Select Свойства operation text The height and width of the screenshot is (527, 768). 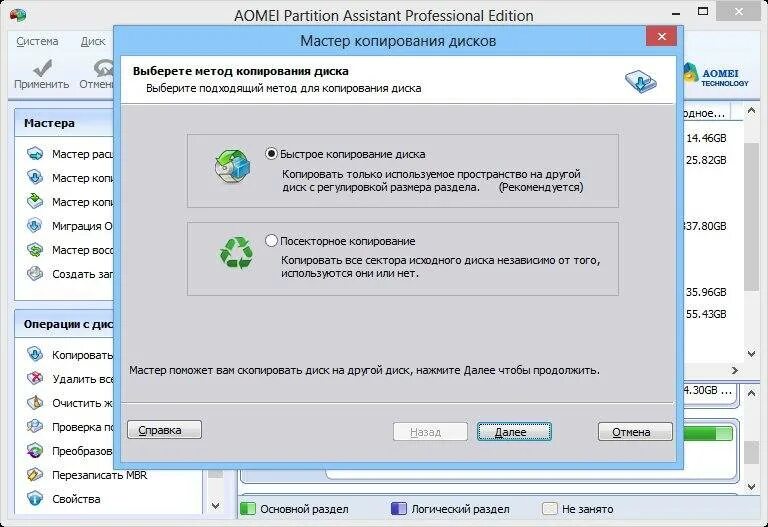pyautogui.click(x=76, y=499)
